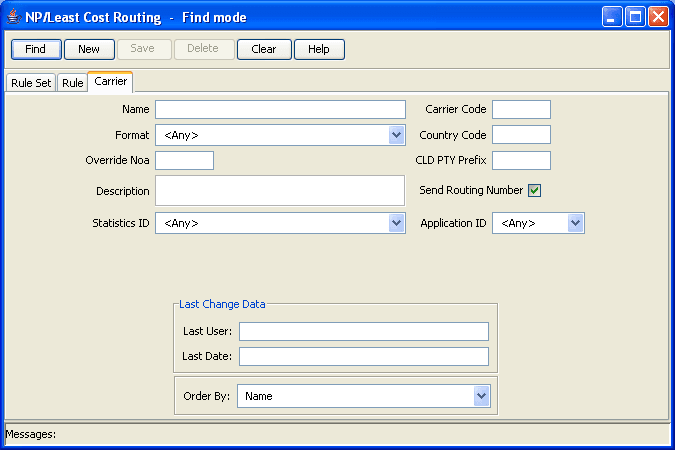Click the Last User field
Viewport: 675px width, 450px height.
click(364, 332)
